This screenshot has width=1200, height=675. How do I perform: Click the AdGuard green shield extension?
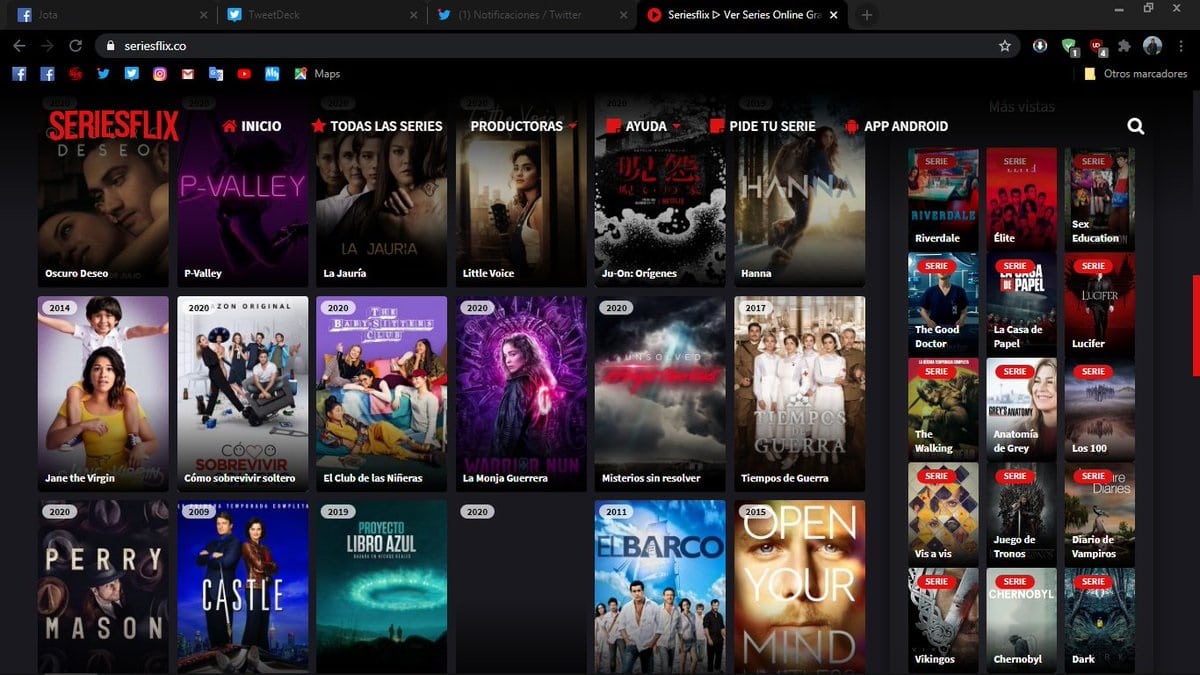pos(1069,46)
